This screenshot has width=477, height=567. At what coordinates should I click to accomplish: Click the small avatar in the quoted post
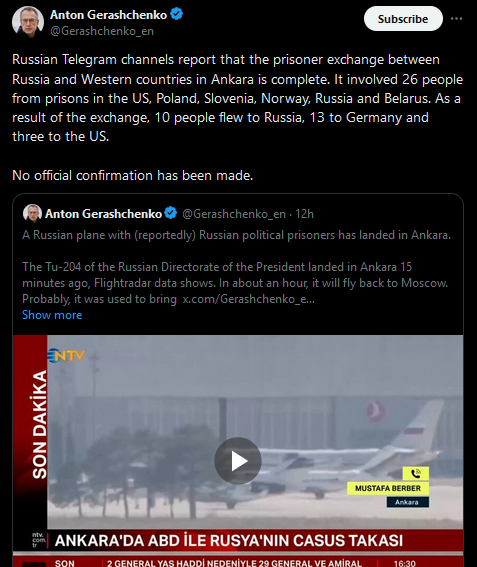tap(32, 213)
